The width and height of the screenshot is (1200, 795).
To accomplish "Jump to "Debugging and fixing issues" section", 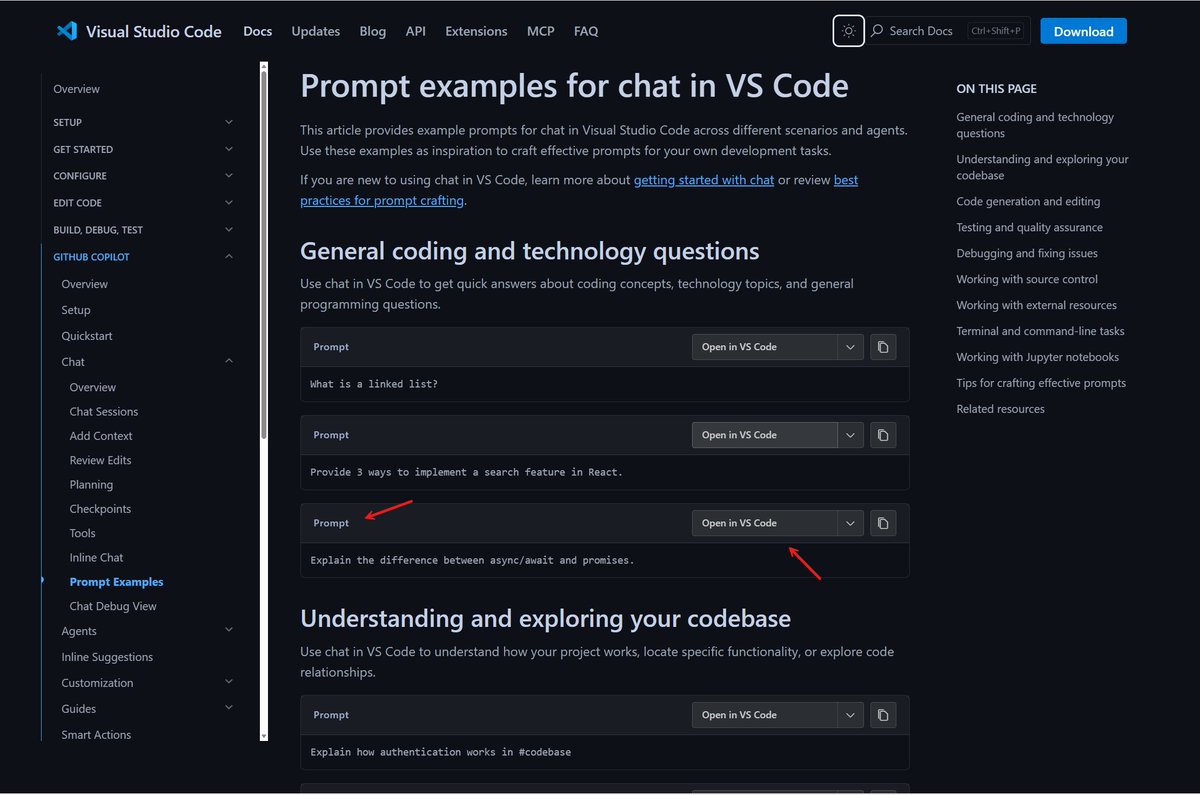I will (1027, 253).
